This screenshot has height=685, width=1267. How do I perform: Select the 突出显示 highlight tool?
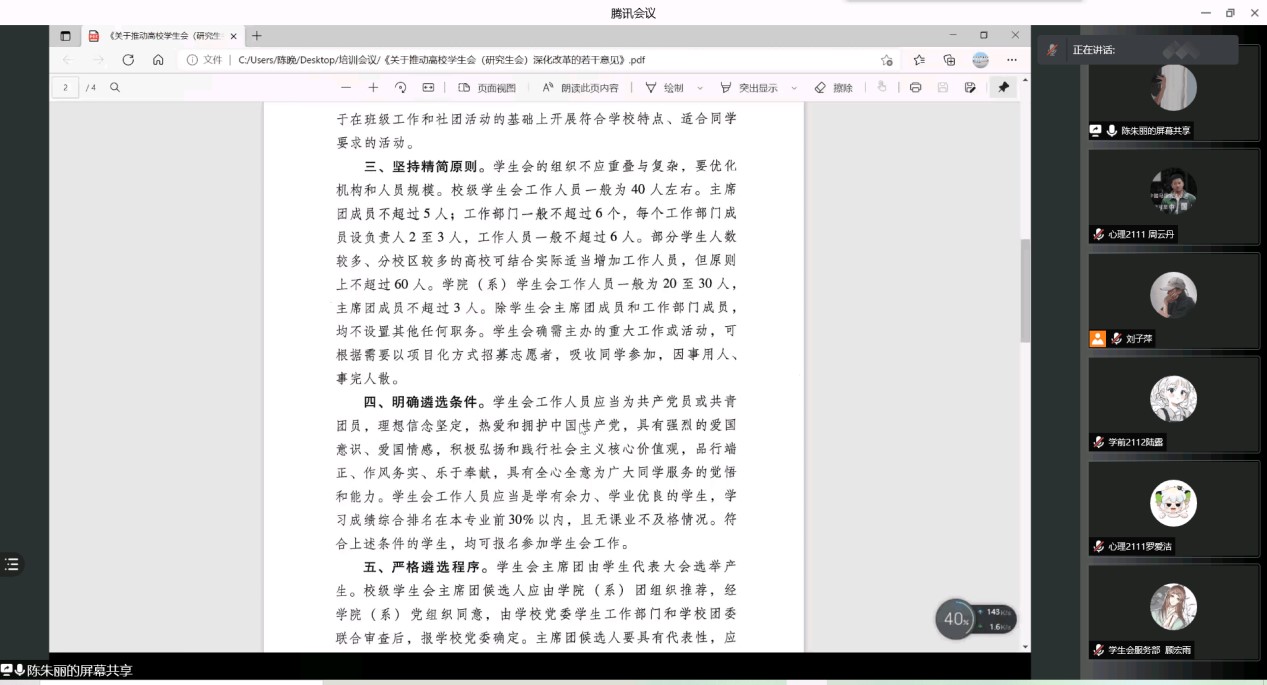tap(749, 88)
